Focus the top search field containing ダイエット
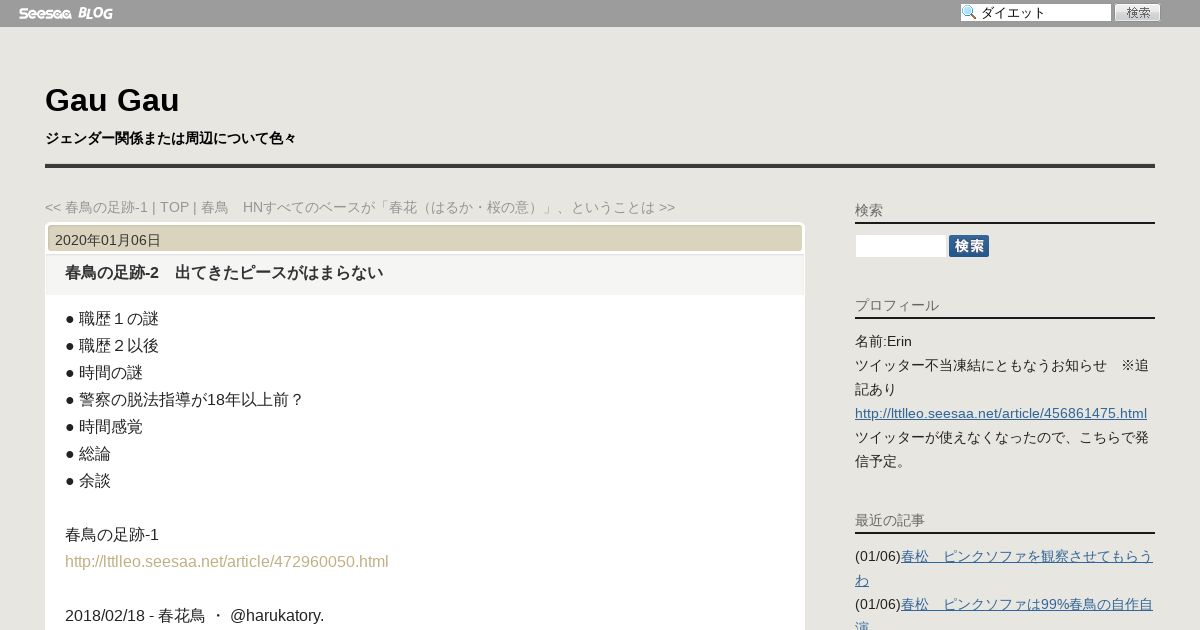Screen dimensions: 1200x630 coord(1036,12)
